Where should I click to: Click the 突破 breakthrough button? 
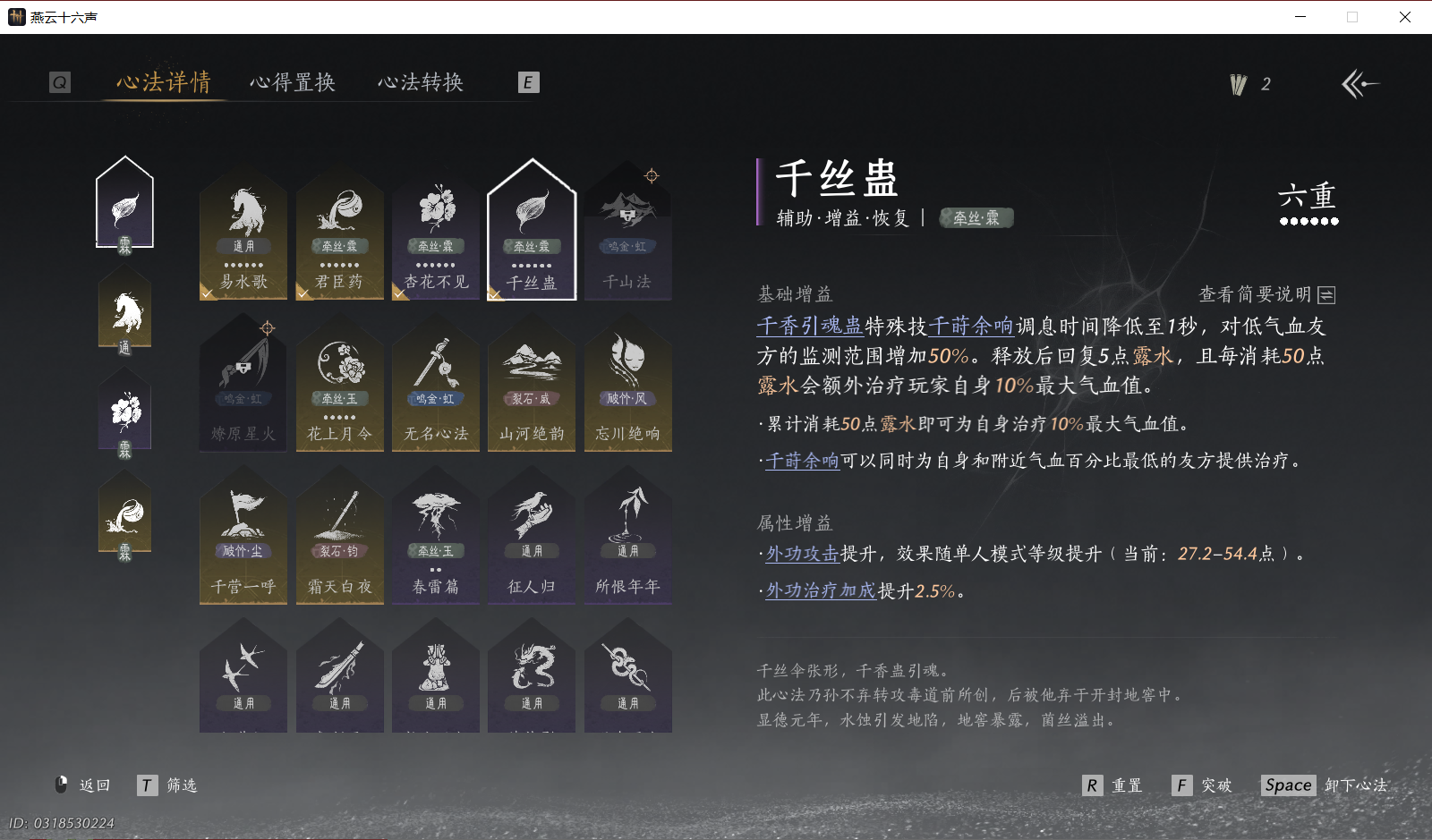[x=1202, y=785]
